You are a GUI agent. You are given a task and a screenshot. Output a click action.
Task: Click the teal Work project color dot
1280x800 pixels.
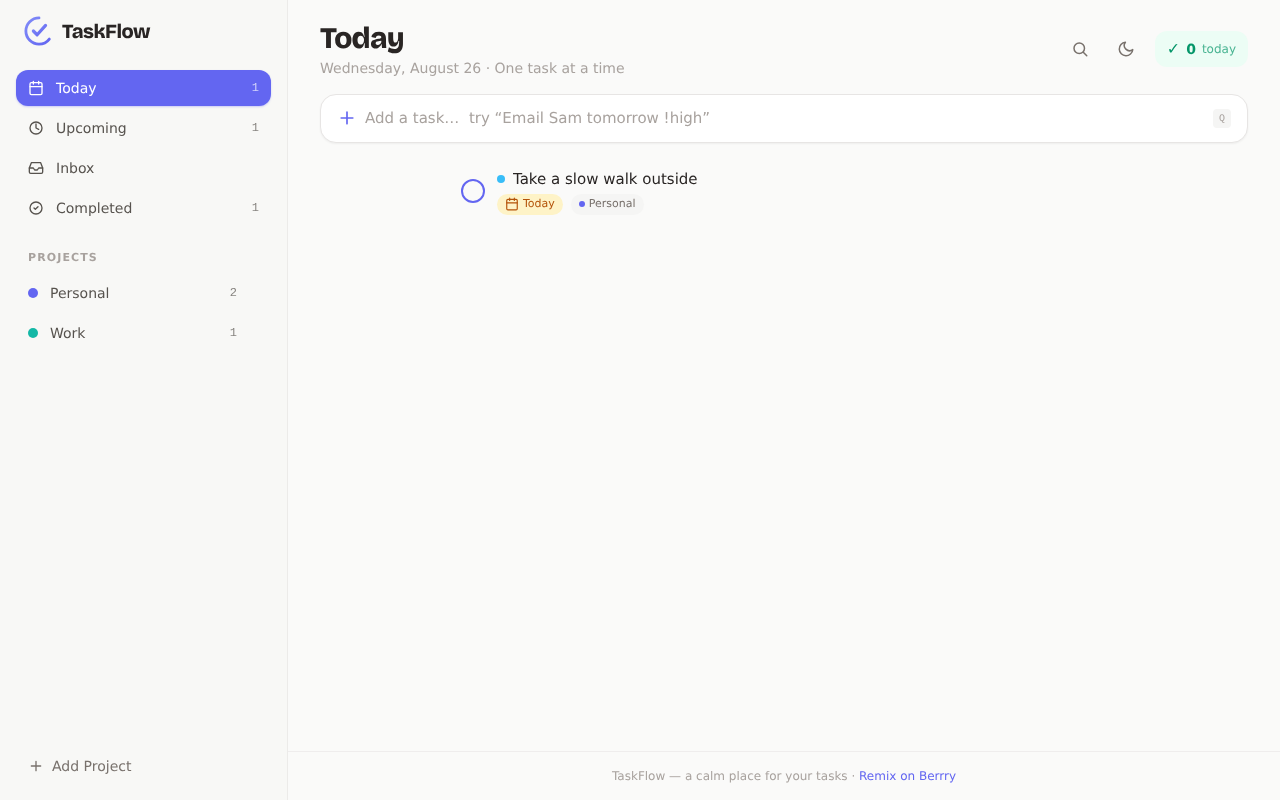[x=33, y=333]
